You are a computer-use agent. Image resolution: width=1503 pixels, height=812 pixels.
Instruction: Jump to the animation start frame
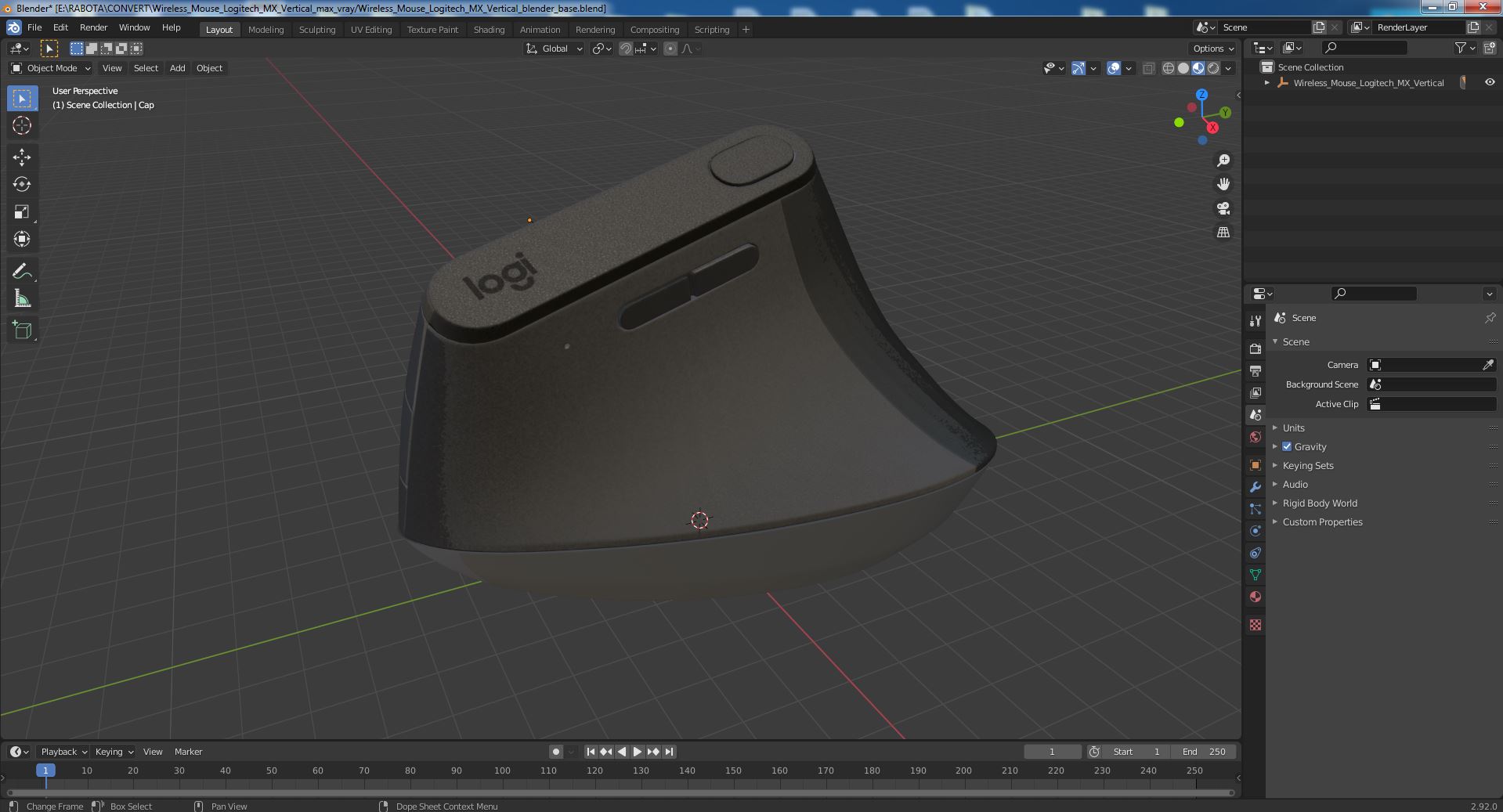(x=591, y=752)
